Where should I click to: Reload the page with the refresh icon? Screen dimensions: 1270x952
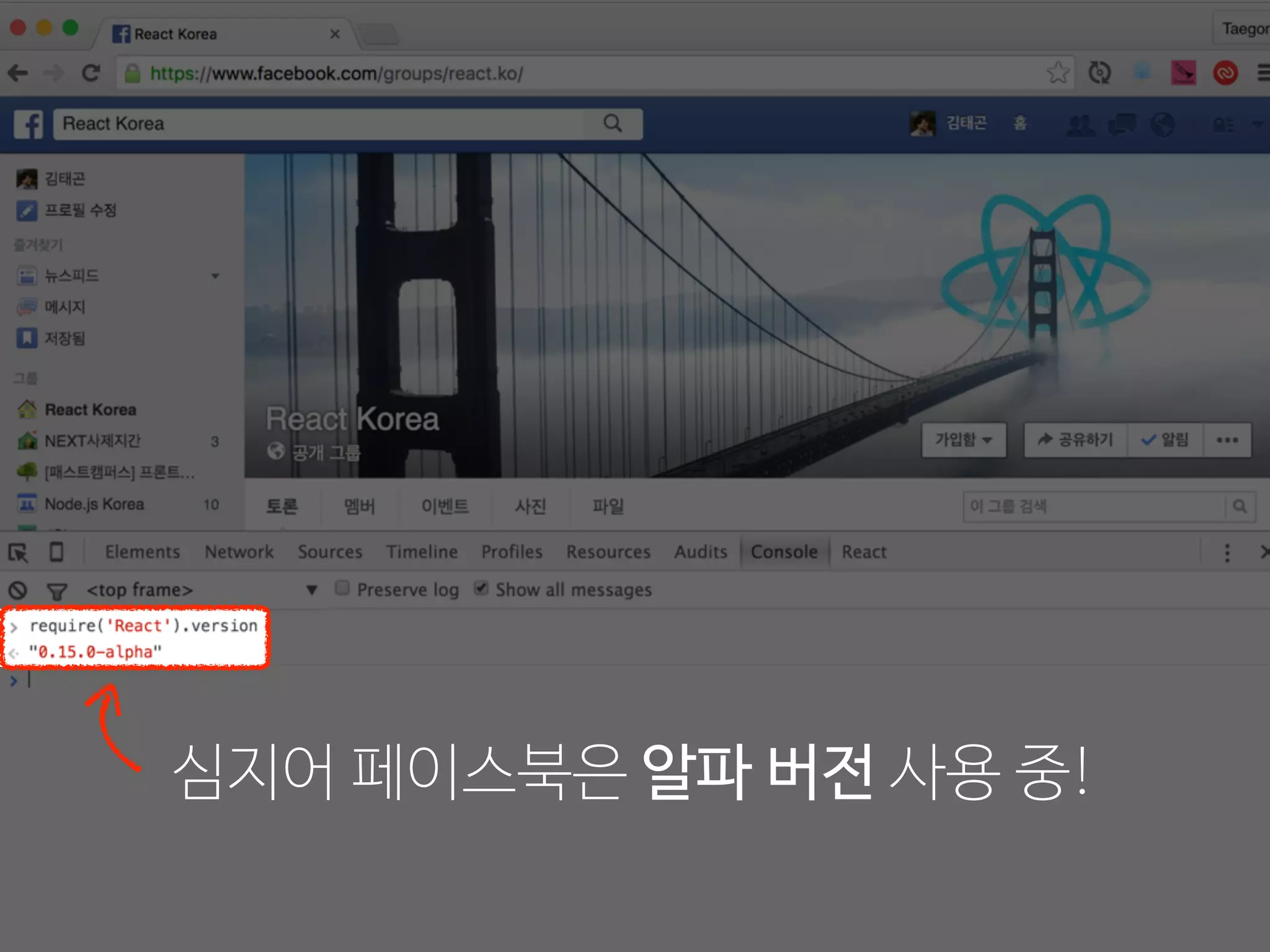pyautogui.click(x=91, y=73)
